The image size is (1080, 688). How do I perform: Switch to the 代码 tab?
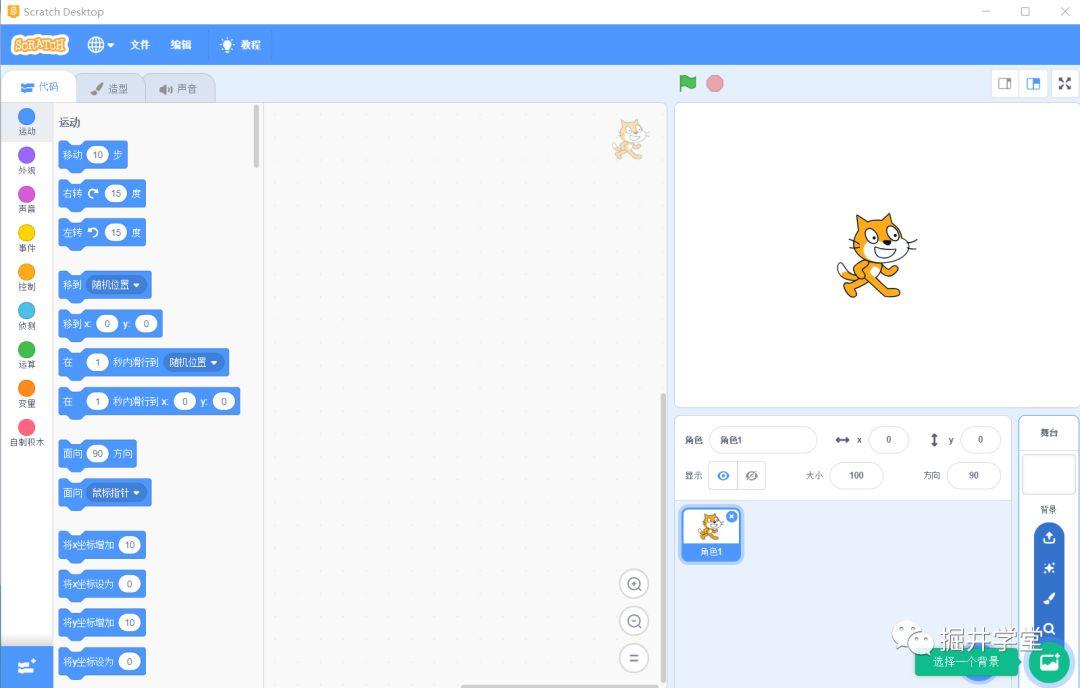(x=39, y=87)
